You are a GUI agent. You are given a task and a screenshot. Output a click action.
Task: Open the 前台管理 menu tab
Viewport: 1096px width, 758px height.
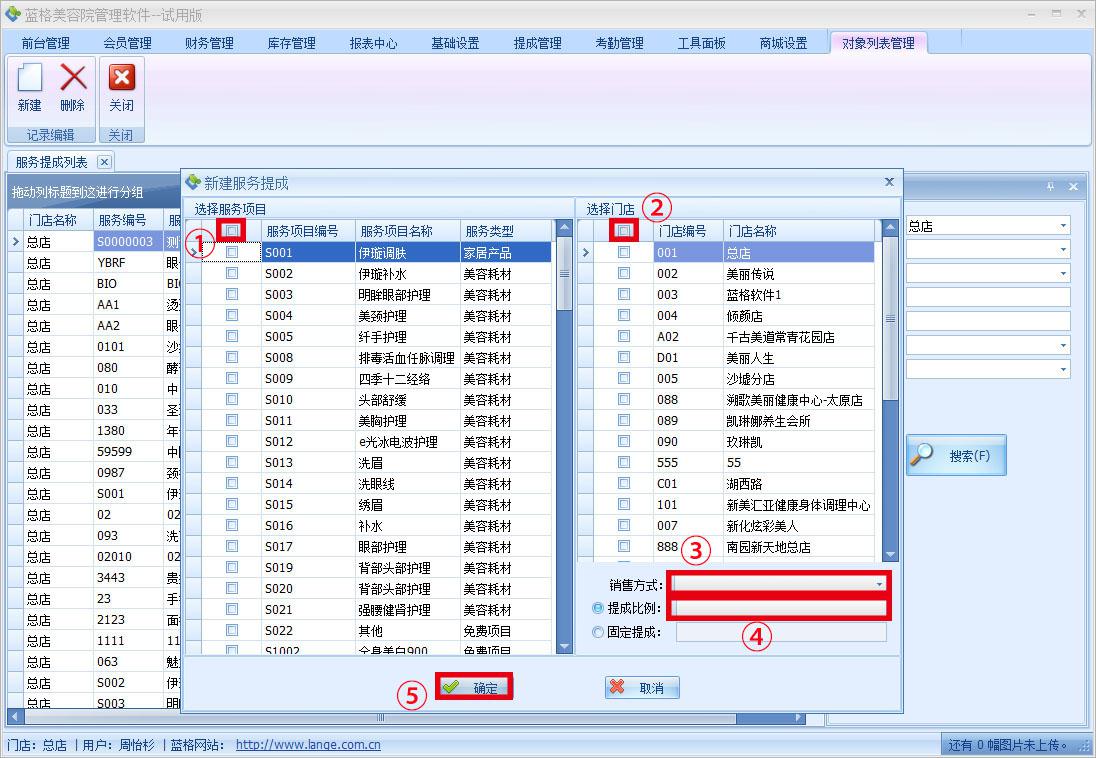tap(45, 43)
